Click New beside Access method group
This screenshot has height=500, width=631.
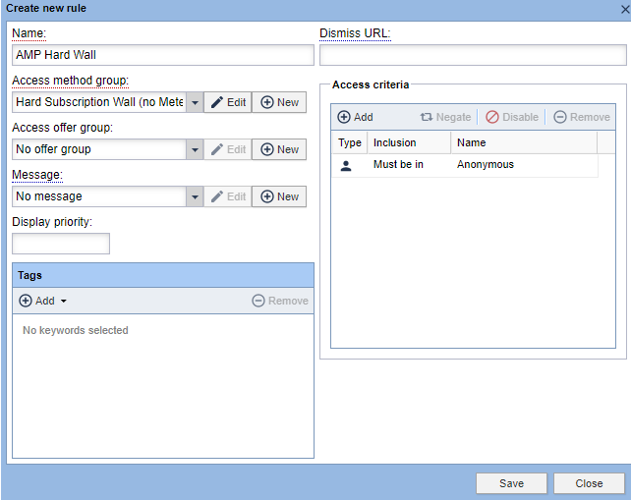click(x=279, y=102)
